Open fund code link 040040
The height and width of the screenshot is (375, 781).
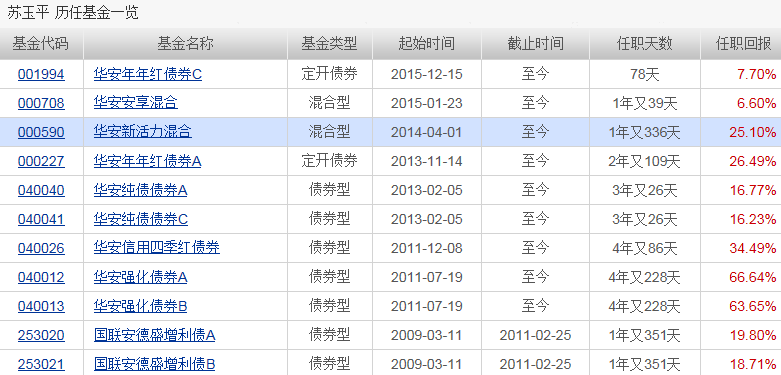pyautogui.click(x=41, y=190)
